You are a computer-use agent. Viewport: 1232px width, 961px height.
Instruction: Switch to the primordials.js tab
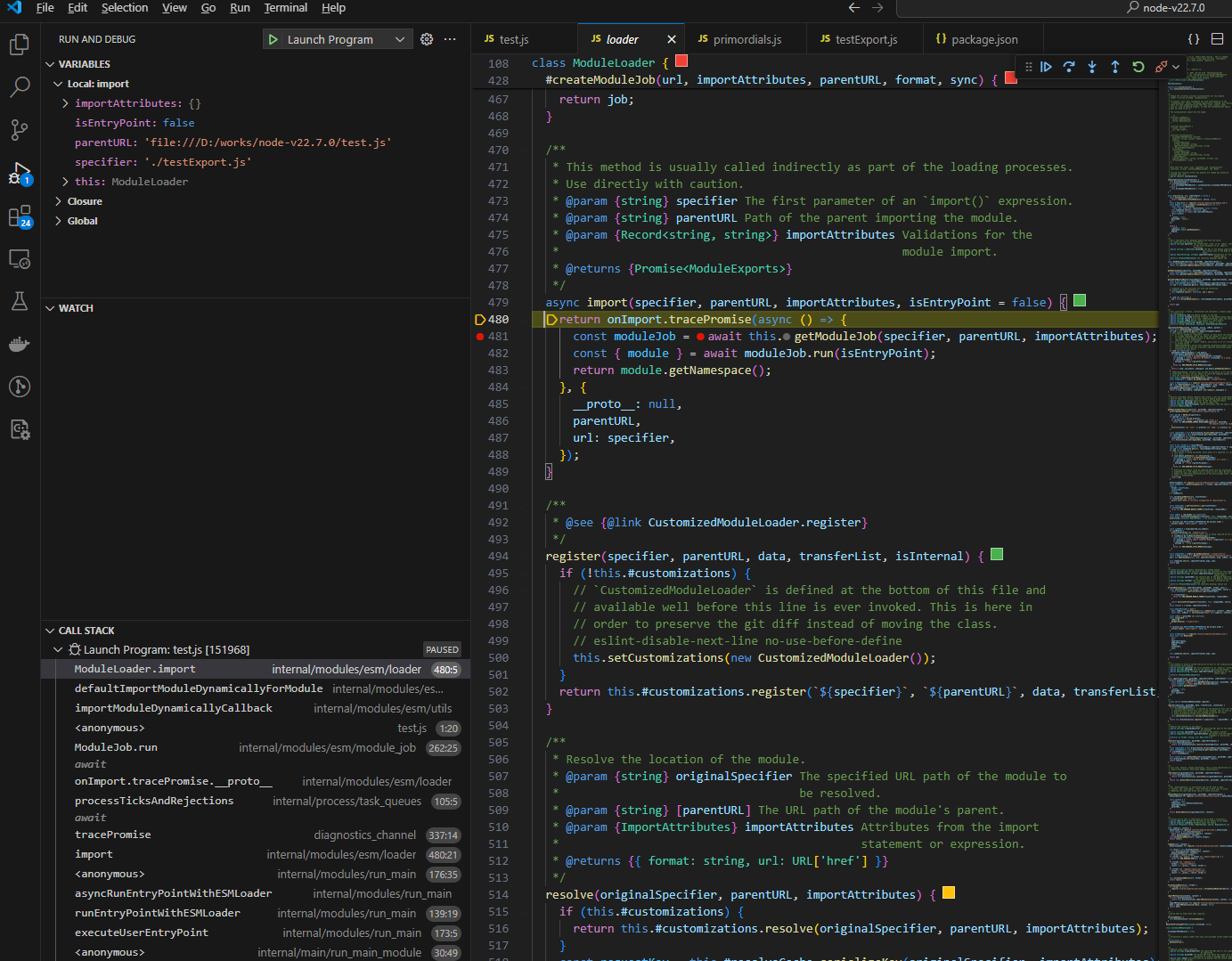click(747, 39)
